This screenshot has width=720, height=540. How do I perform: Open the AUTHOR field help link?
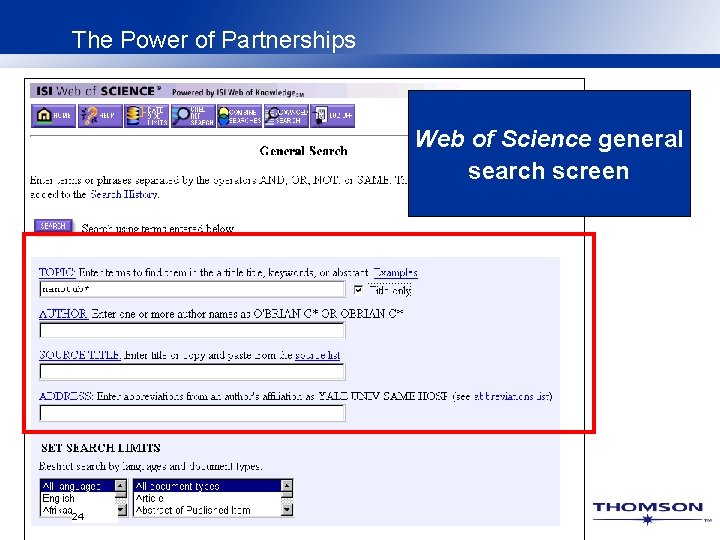tap(63, 314)
